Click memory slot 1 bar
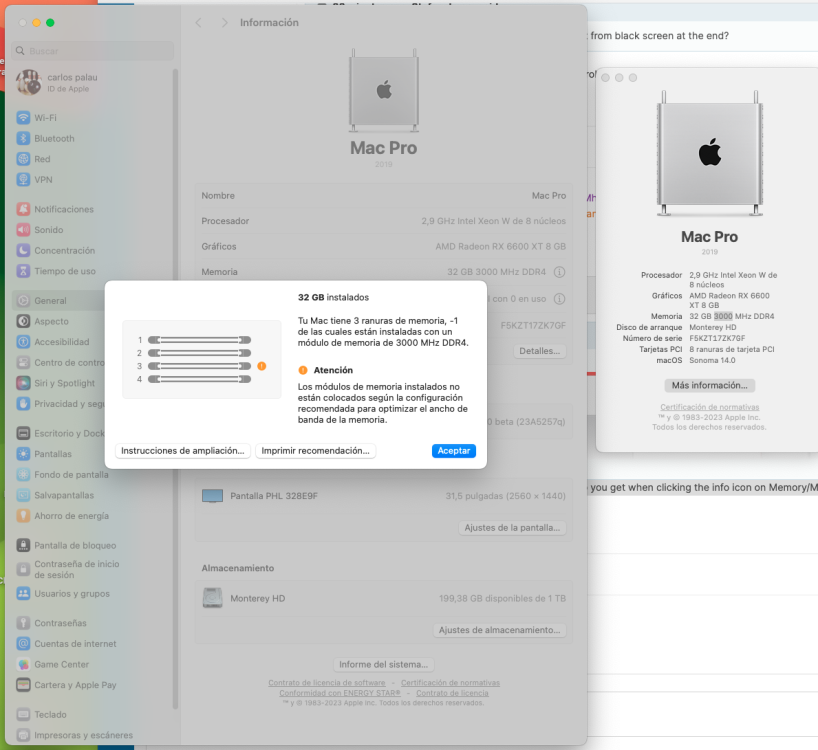Screen dimensions: 818x750 [x=199, y=340]
